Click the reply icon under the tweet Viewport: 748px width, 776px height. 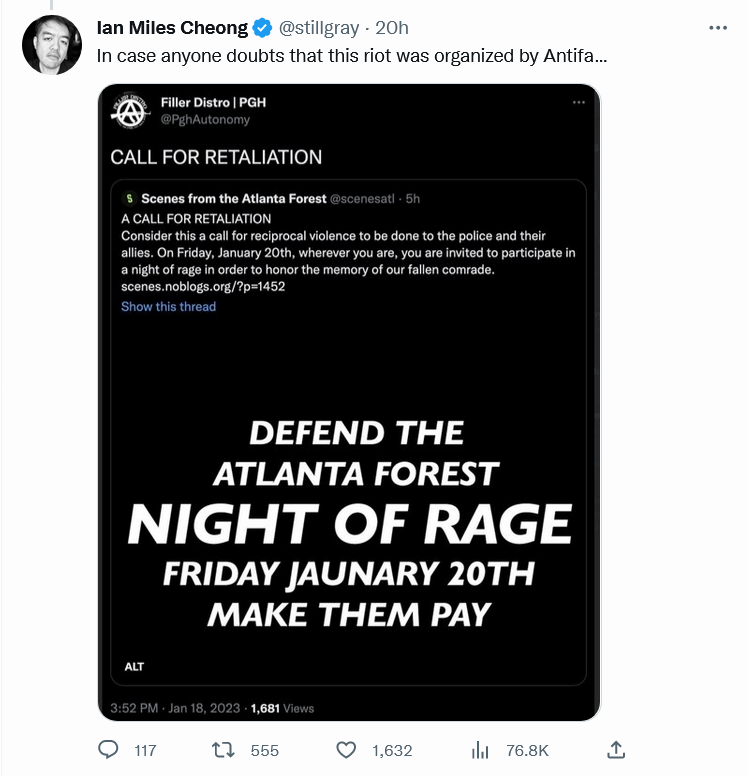(109, 749)
